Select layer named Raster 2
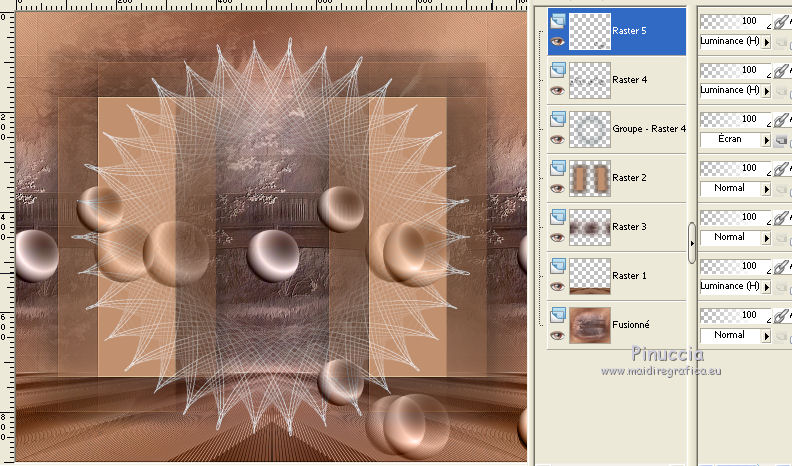The height and width of the screenshot is (466, 792). tap(629, 178)
